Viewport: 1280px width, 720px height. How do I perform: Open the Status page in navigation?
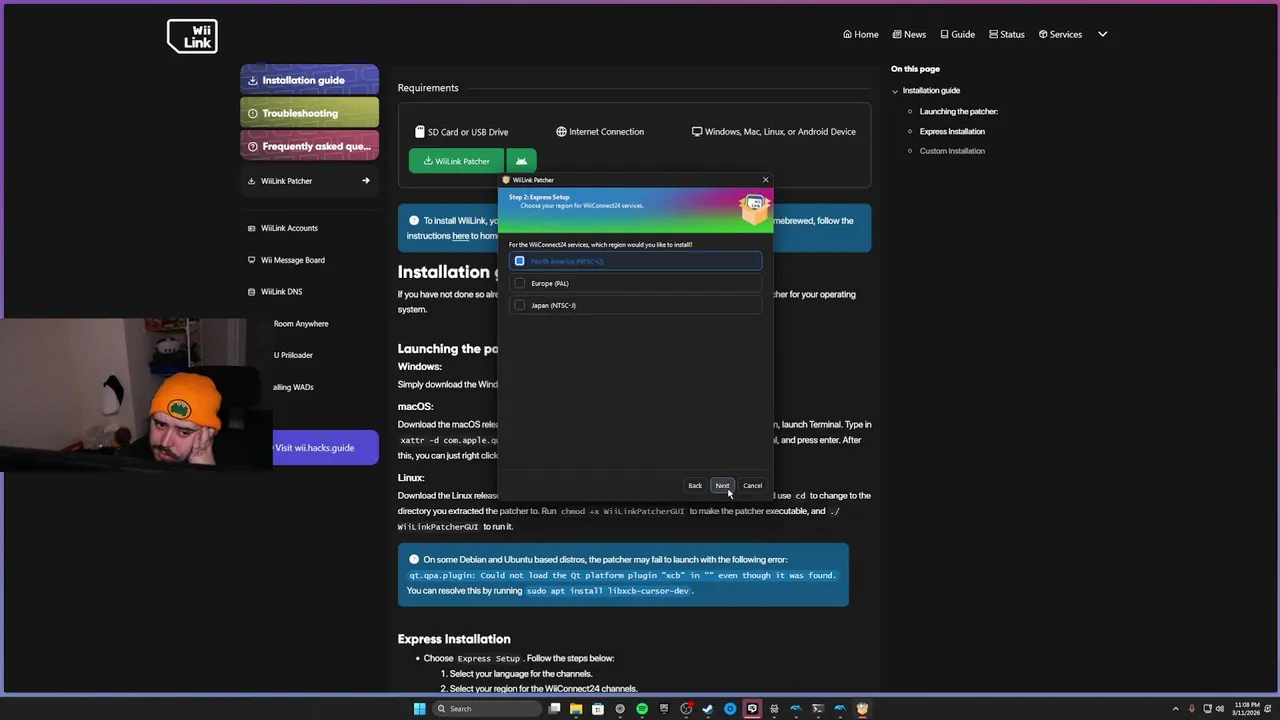(x=1006, y=34)
